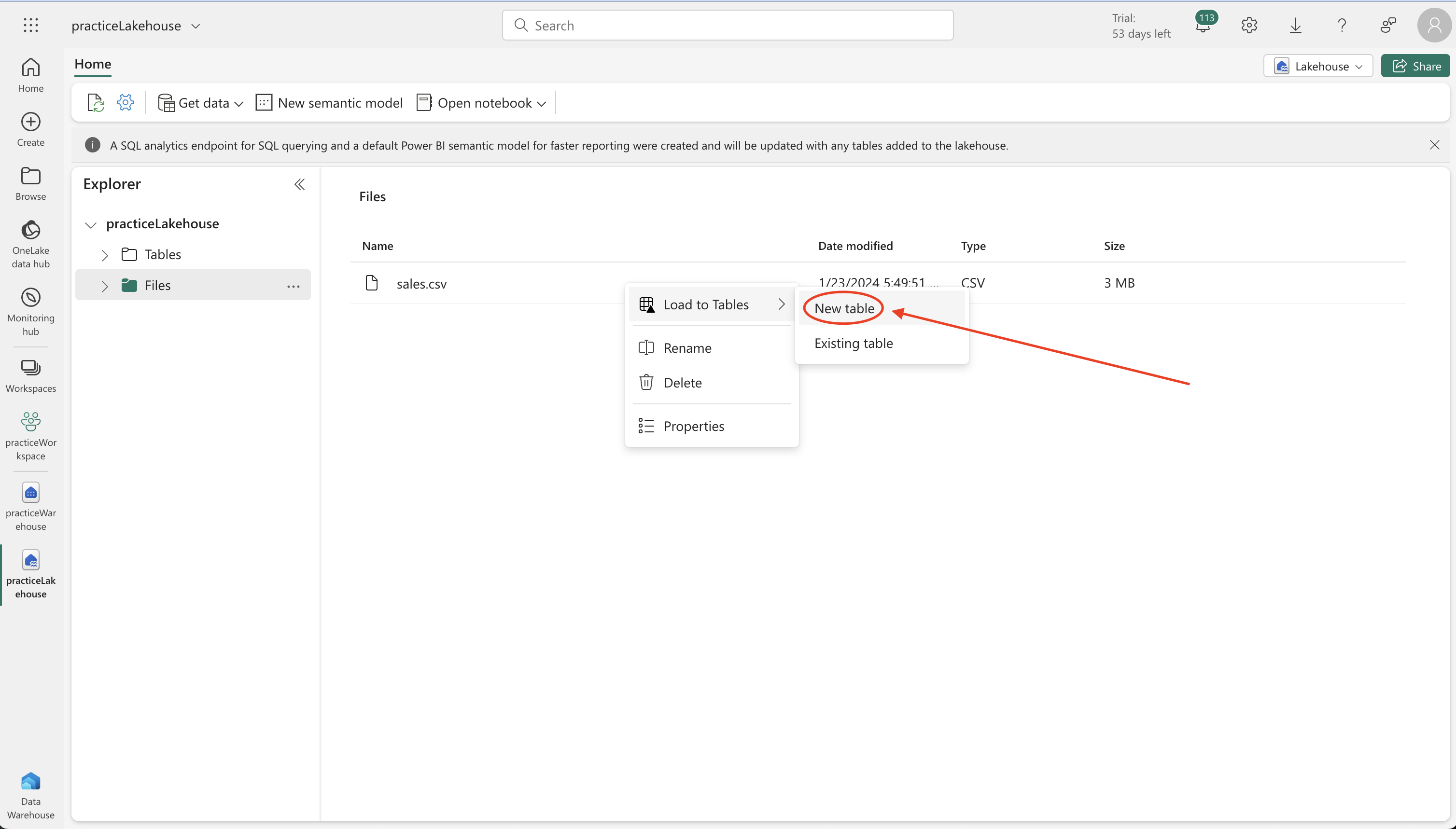Open practiceWorkspace from sidebar
Screen dimensions: 1456x829
tap(31, 436)
